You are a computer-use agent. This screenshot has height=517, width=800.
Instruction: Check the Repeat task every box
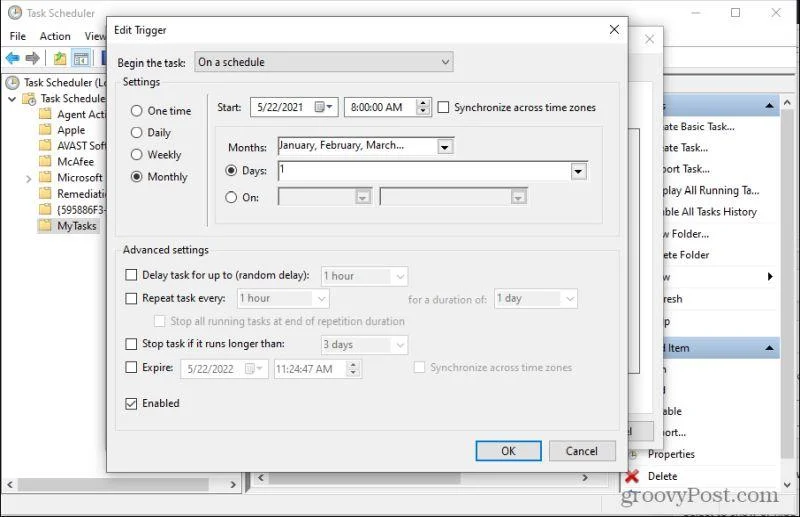(131, 298)
